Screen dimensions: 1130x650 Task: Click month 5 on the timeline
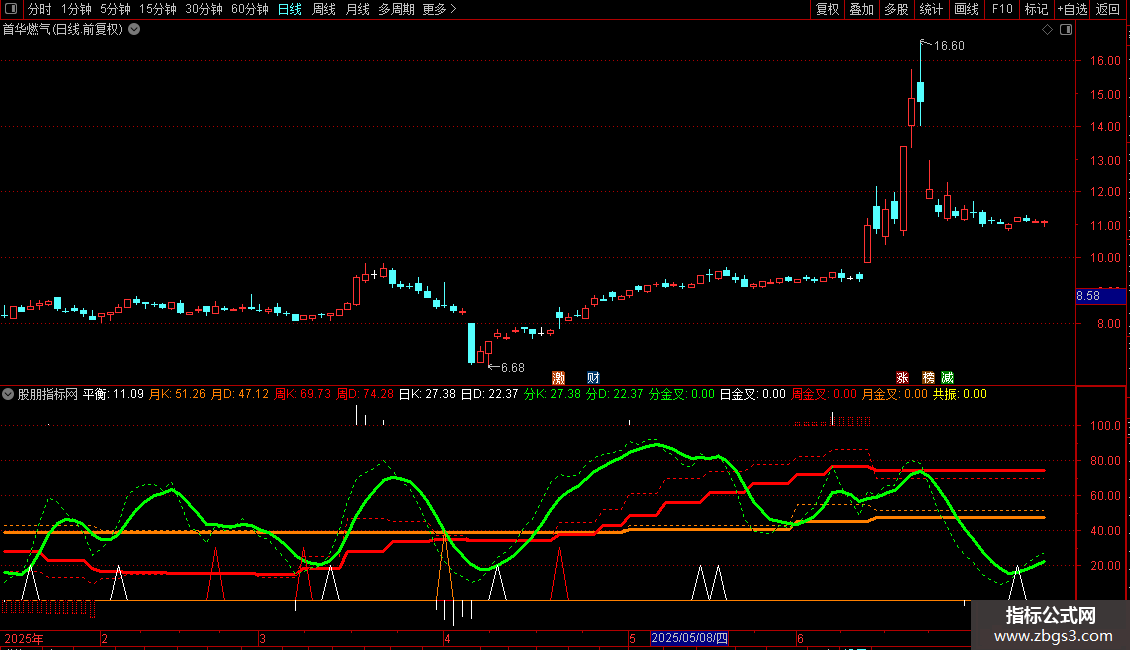tap(632, 638)
